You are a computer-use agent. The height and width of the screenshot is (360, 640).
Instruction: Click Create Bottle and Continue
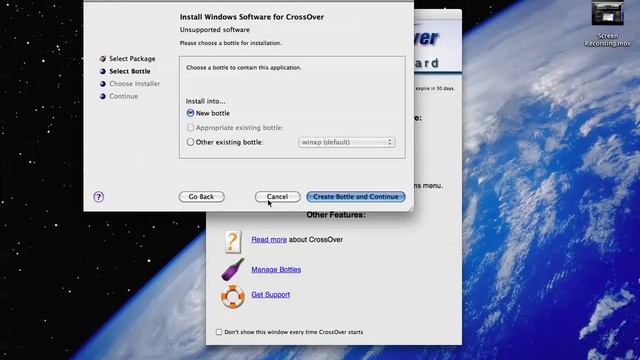[356, 197]
